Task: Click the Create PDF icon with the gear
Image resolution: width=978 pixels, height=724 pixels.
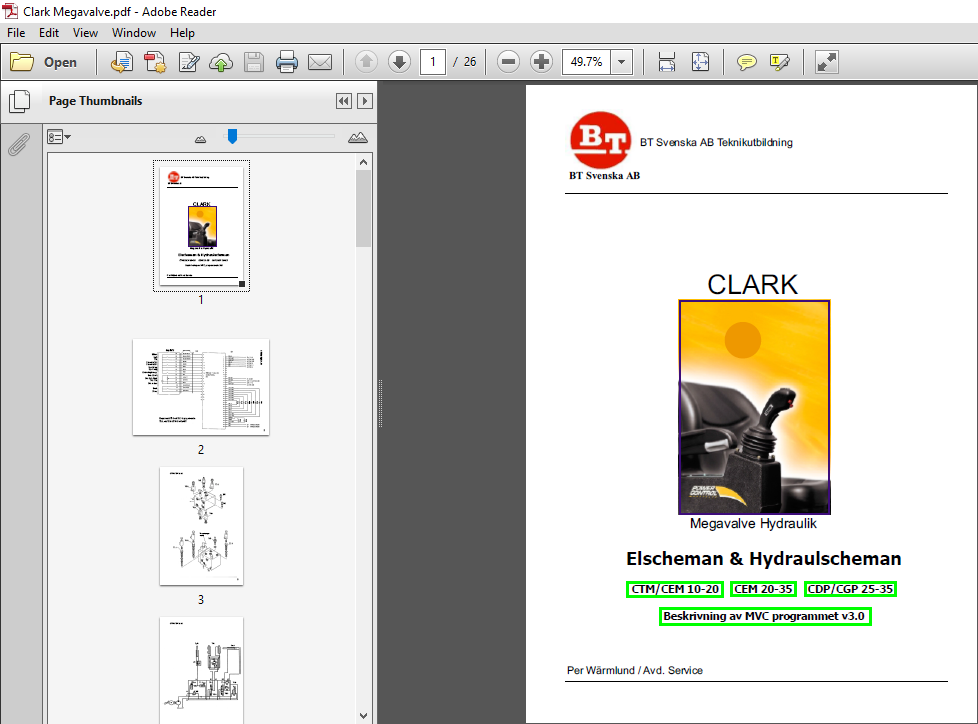Action: click(x=155, y=62)
